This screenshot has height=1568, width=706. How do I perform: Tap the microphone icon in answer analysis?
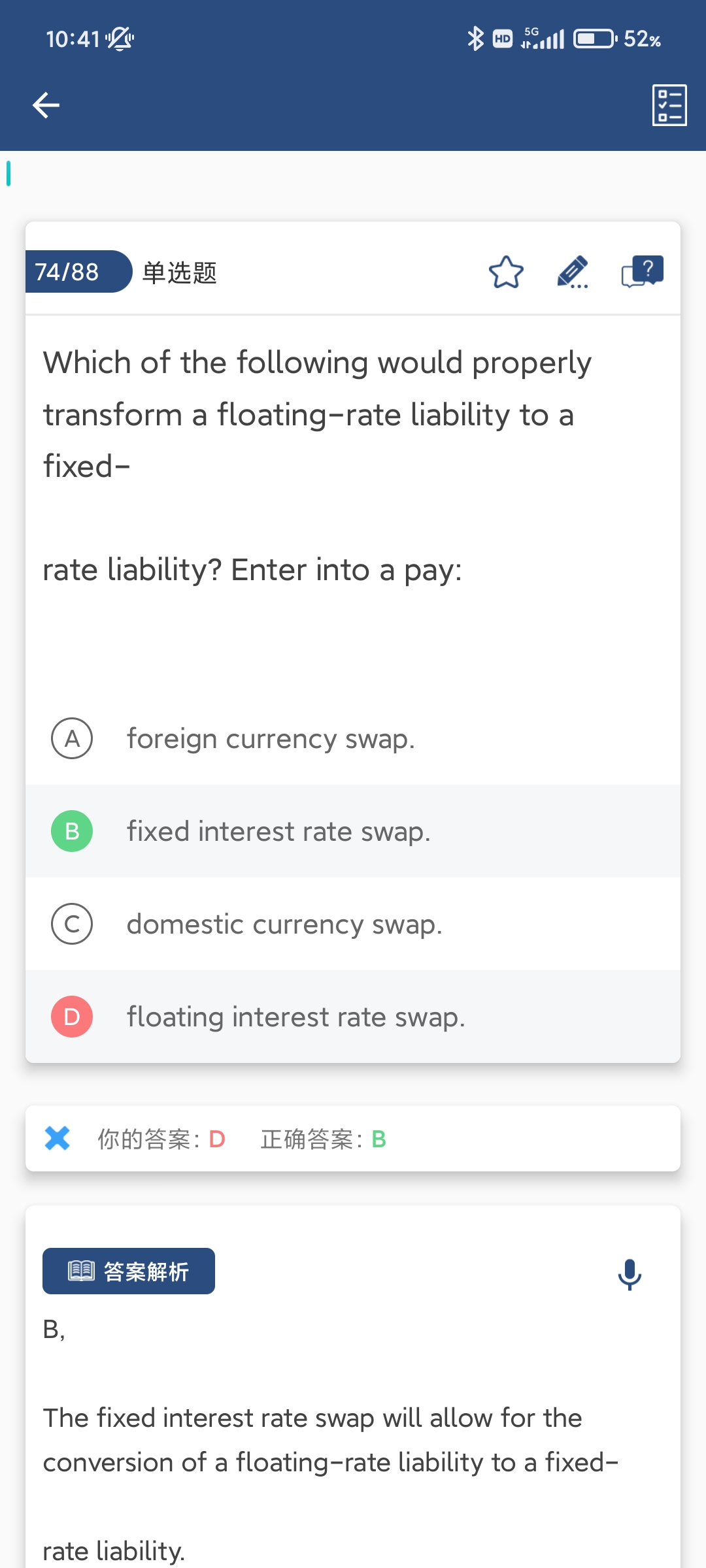[x=630, y=1274]
